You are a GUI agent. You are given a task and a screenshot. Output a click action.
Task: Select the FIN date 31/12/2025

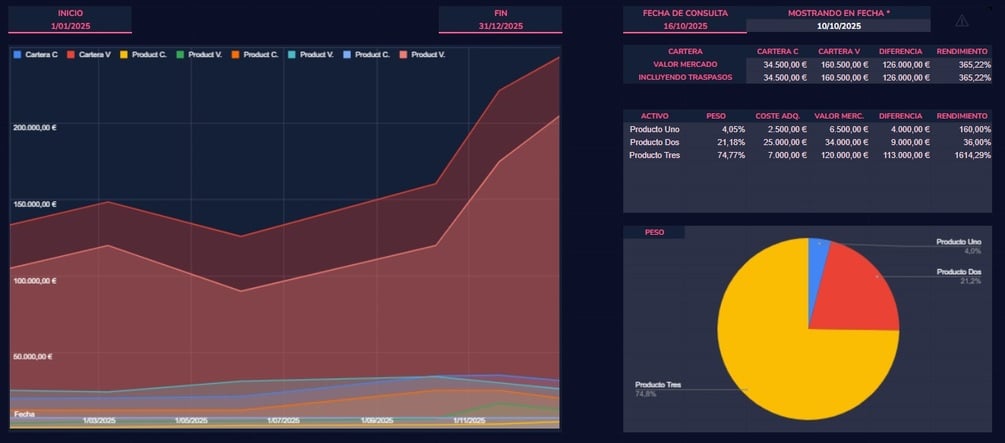pos(501,26)
